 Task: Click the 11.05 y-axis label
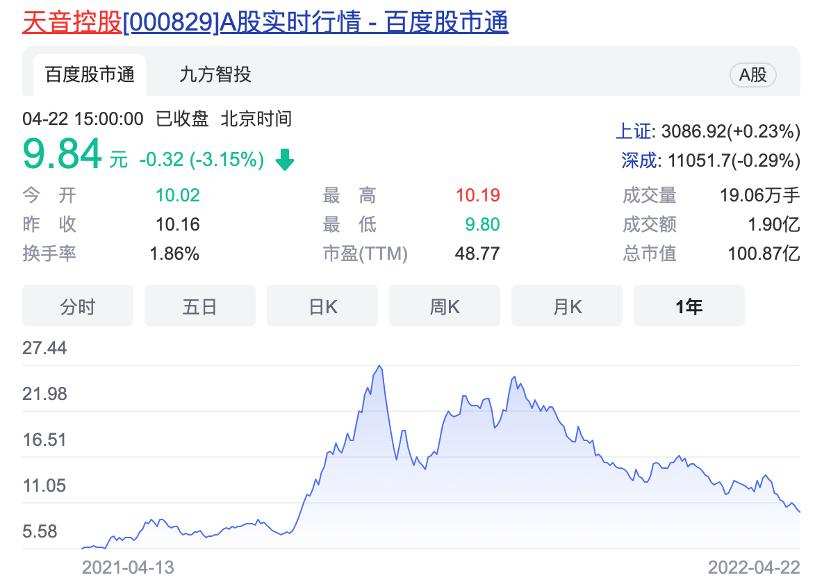tap(45, 485)
